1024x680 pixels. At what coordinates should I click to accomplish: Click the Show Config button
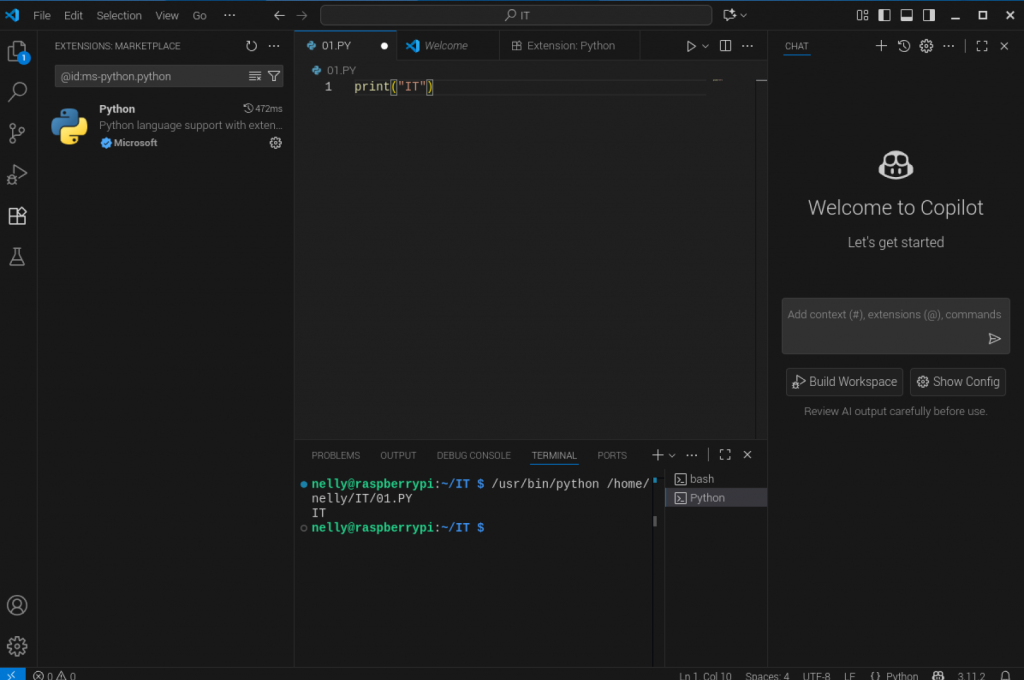(x=957, y=382)
